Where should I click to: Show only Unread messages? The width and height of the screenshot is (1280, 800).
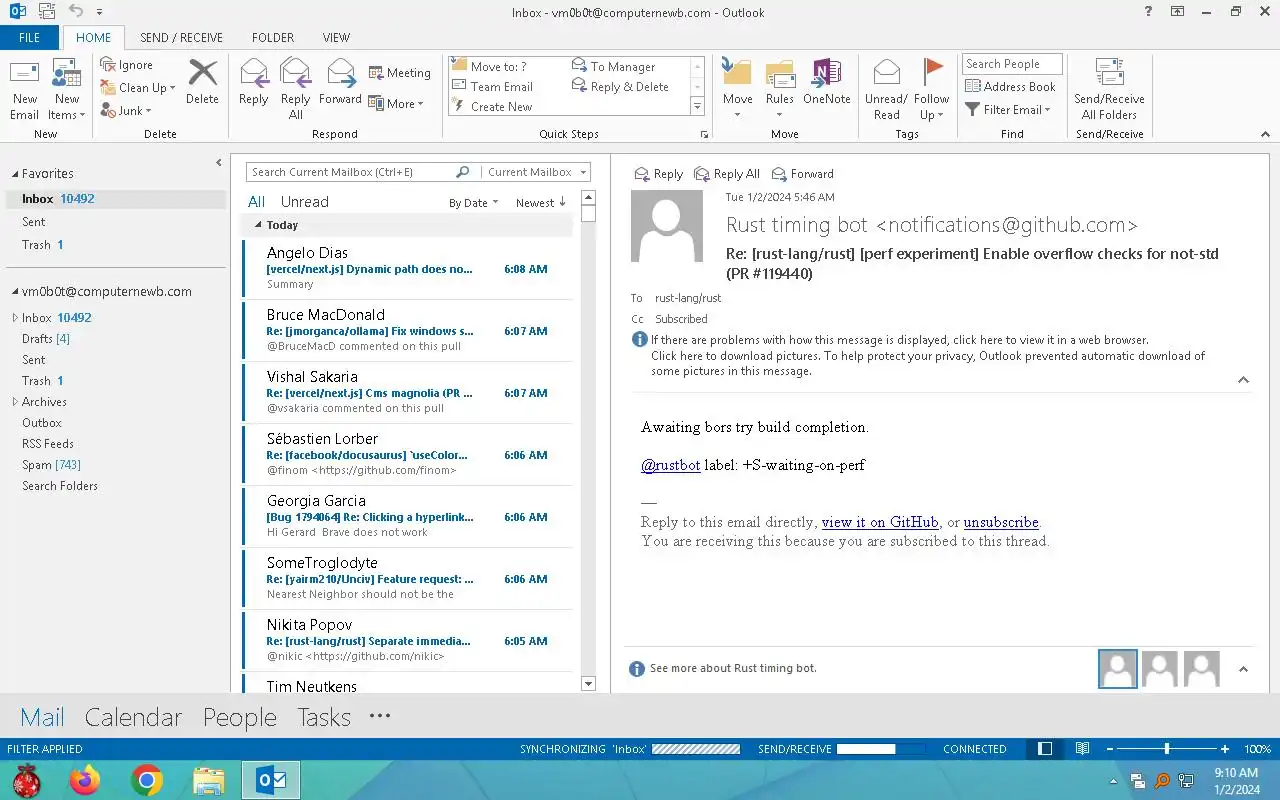click(x=305, y=202)
